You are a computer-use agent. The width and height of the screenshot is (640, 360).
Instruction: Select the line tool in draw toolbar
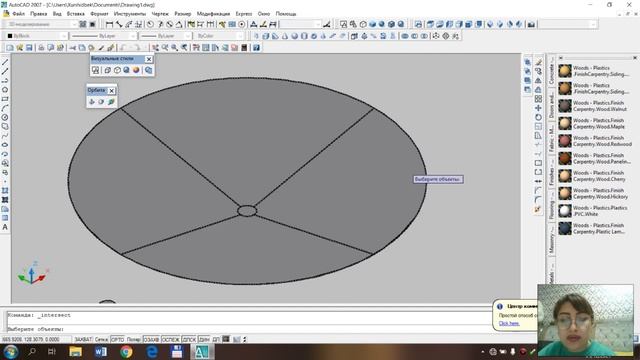[x=5, y=62]
